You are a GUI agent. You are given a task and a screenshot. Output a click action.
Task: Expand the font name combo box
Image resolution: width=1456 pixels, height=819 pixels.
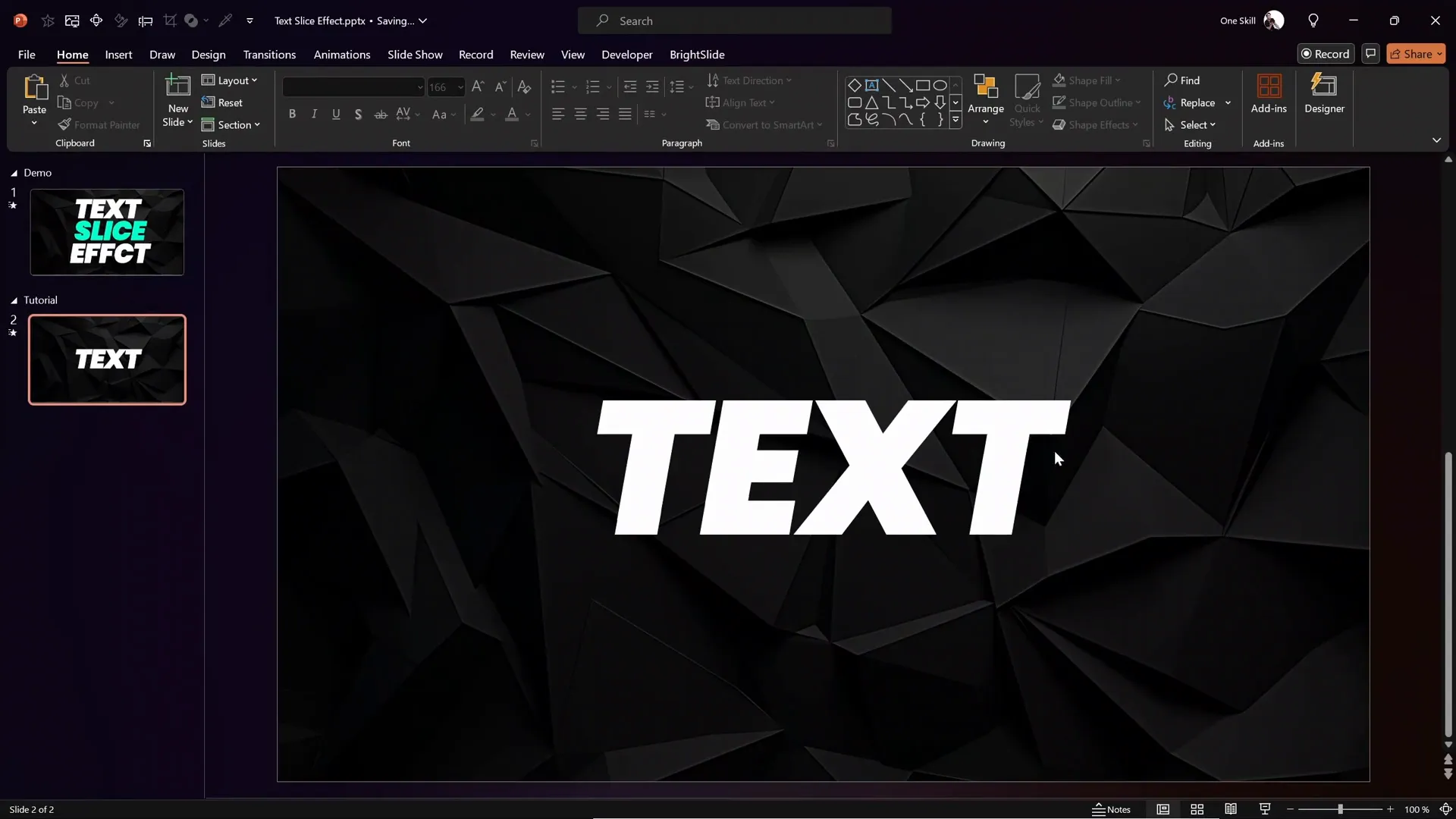[x=419, y=86]
